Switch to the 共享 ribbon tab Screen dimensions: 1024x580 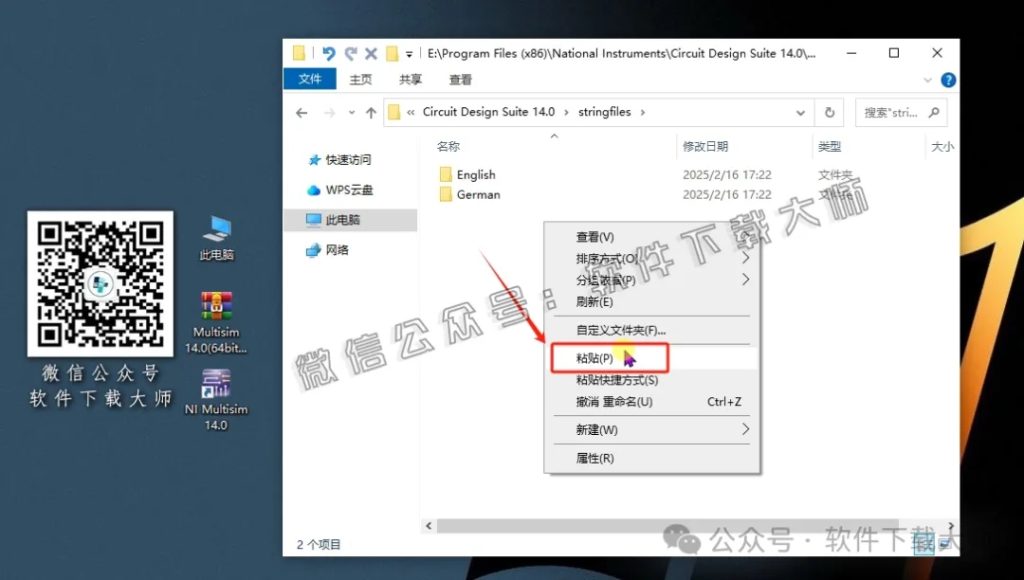[x=410, y=80]
